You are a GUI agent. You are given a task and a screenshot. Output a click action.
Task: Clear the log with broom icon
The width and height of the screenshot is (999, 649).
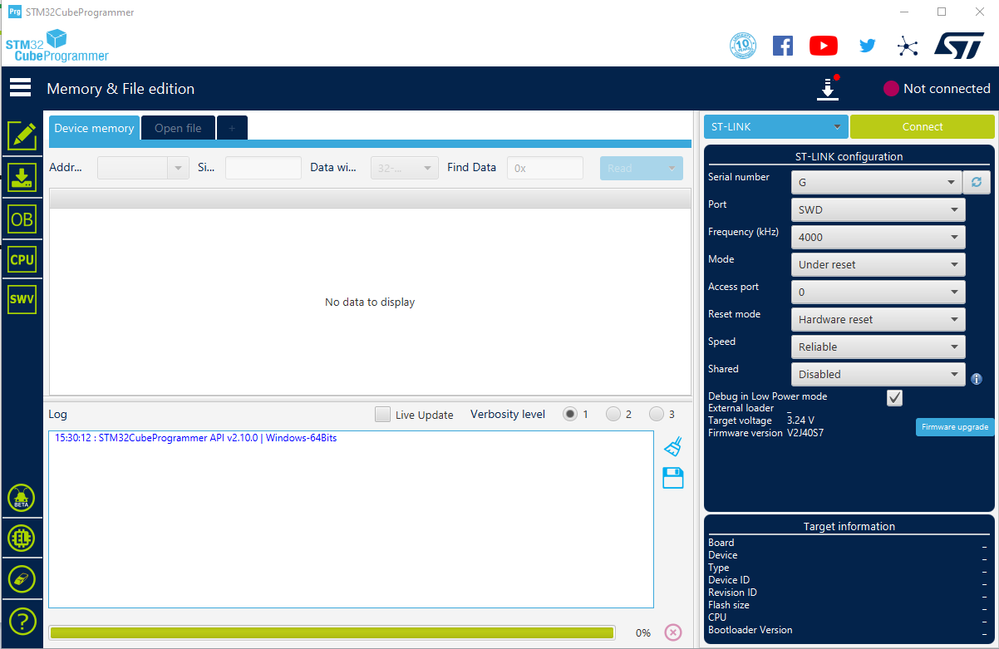click(x=673, y=446)
